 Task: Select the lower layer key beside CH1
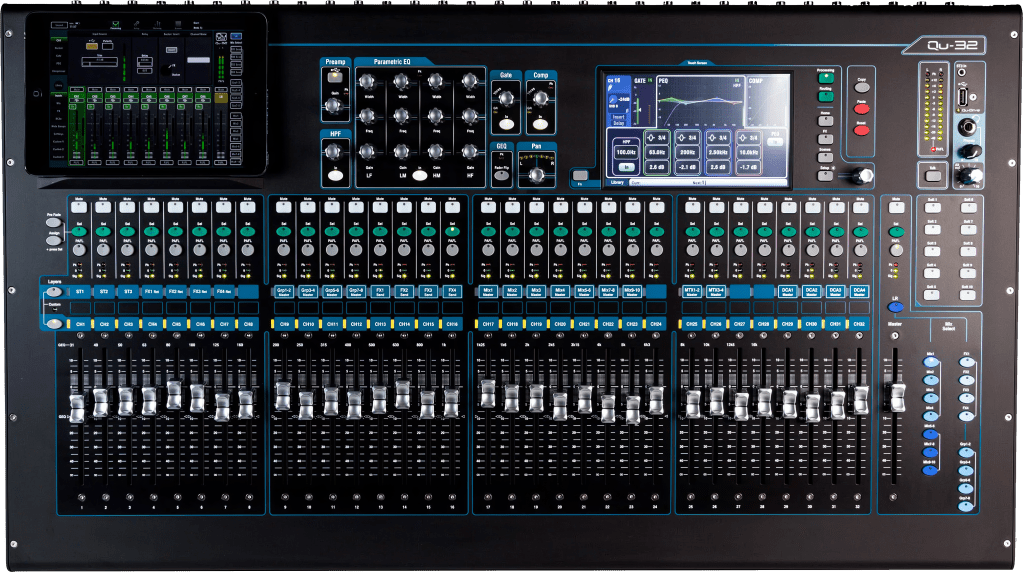54,324
